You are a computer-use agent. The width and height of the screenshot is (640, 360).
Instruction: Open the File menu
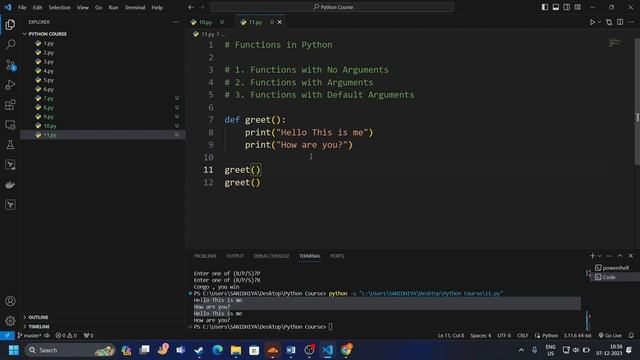[x=22, y=7]
